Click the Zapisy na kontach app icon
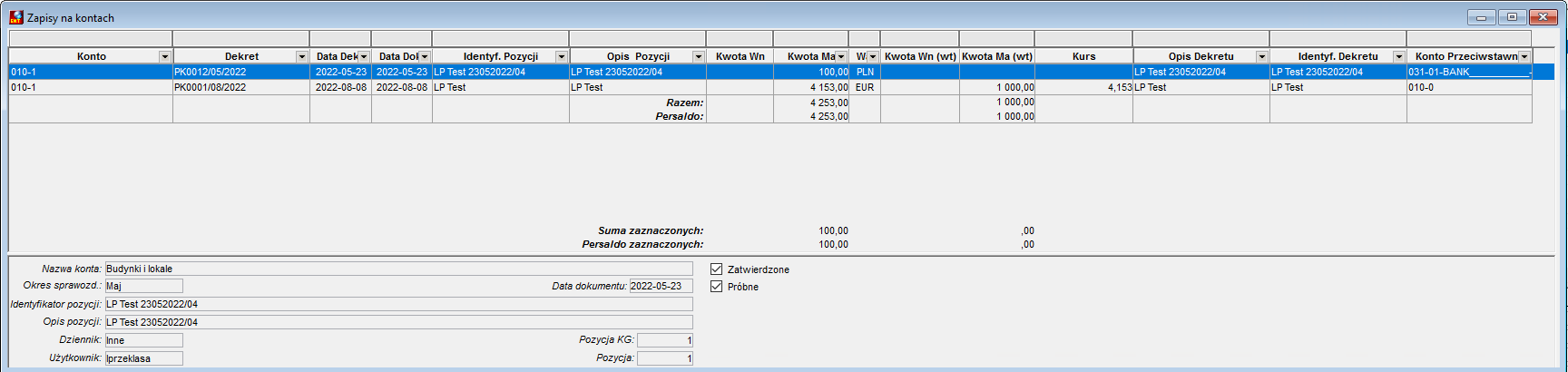 point(16,17)
